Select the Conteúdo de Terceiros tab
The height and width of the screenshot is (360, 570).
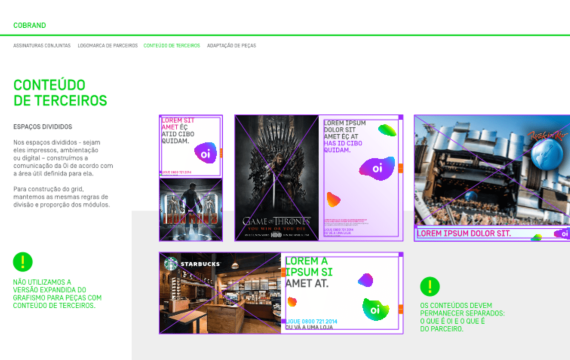tap(172, 45)
